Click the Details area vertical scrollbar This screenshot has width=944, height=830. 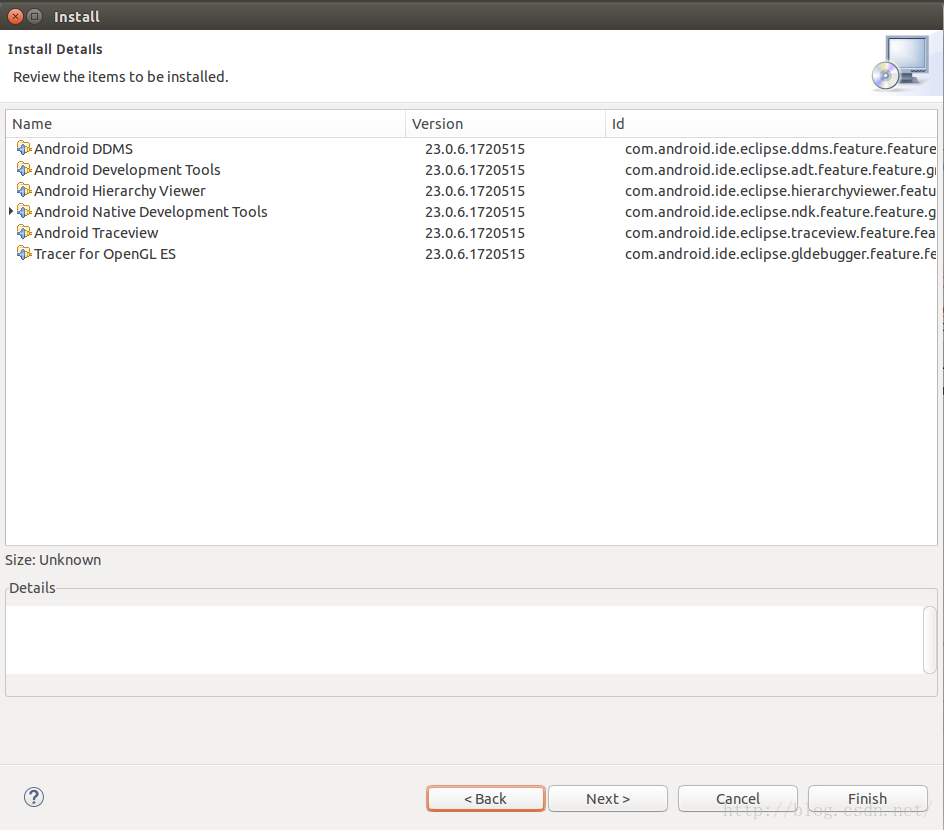click(x=930, y=640)
